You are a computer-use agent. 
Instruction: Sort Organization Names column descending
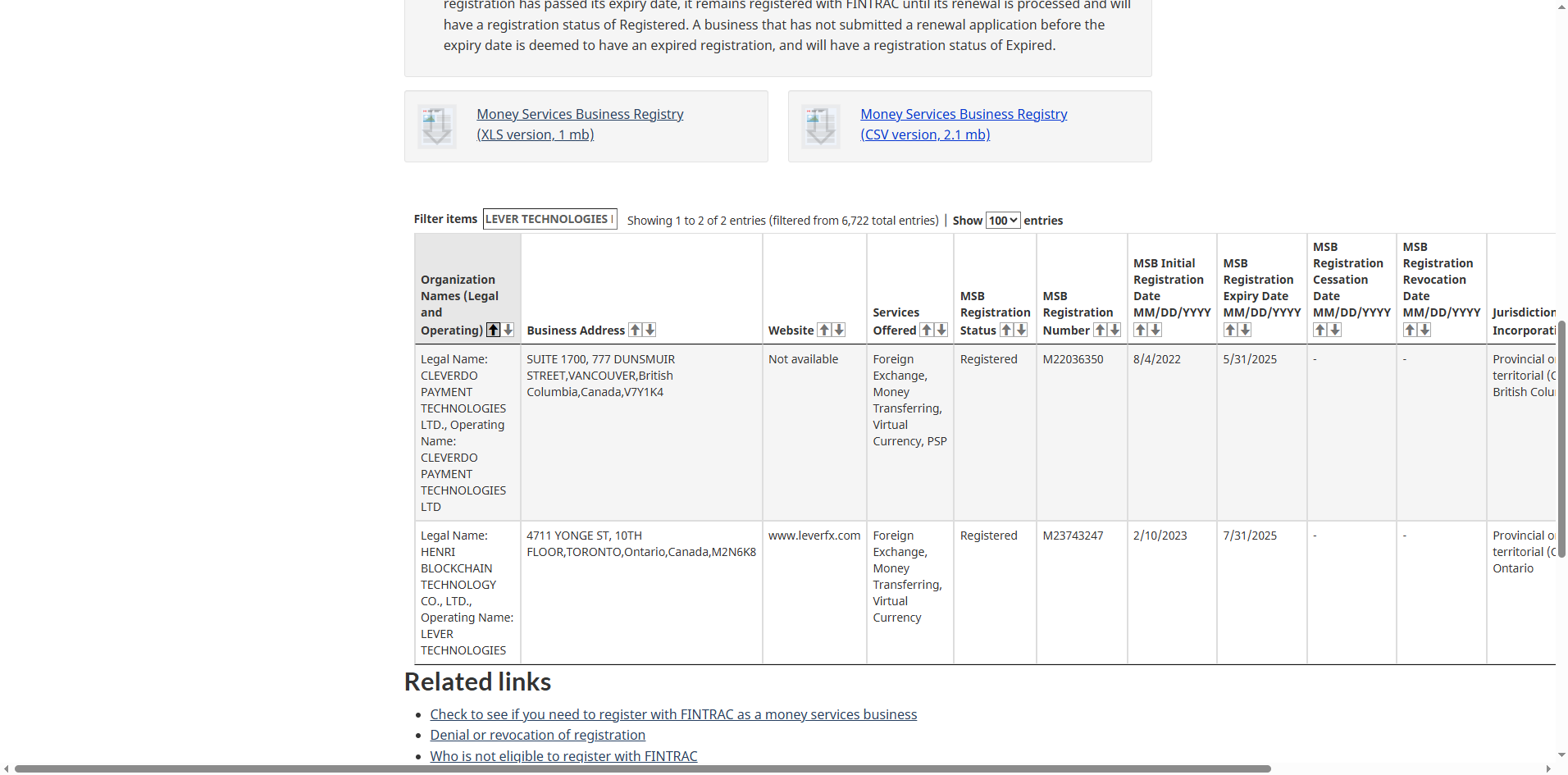[x=508, y=330]
